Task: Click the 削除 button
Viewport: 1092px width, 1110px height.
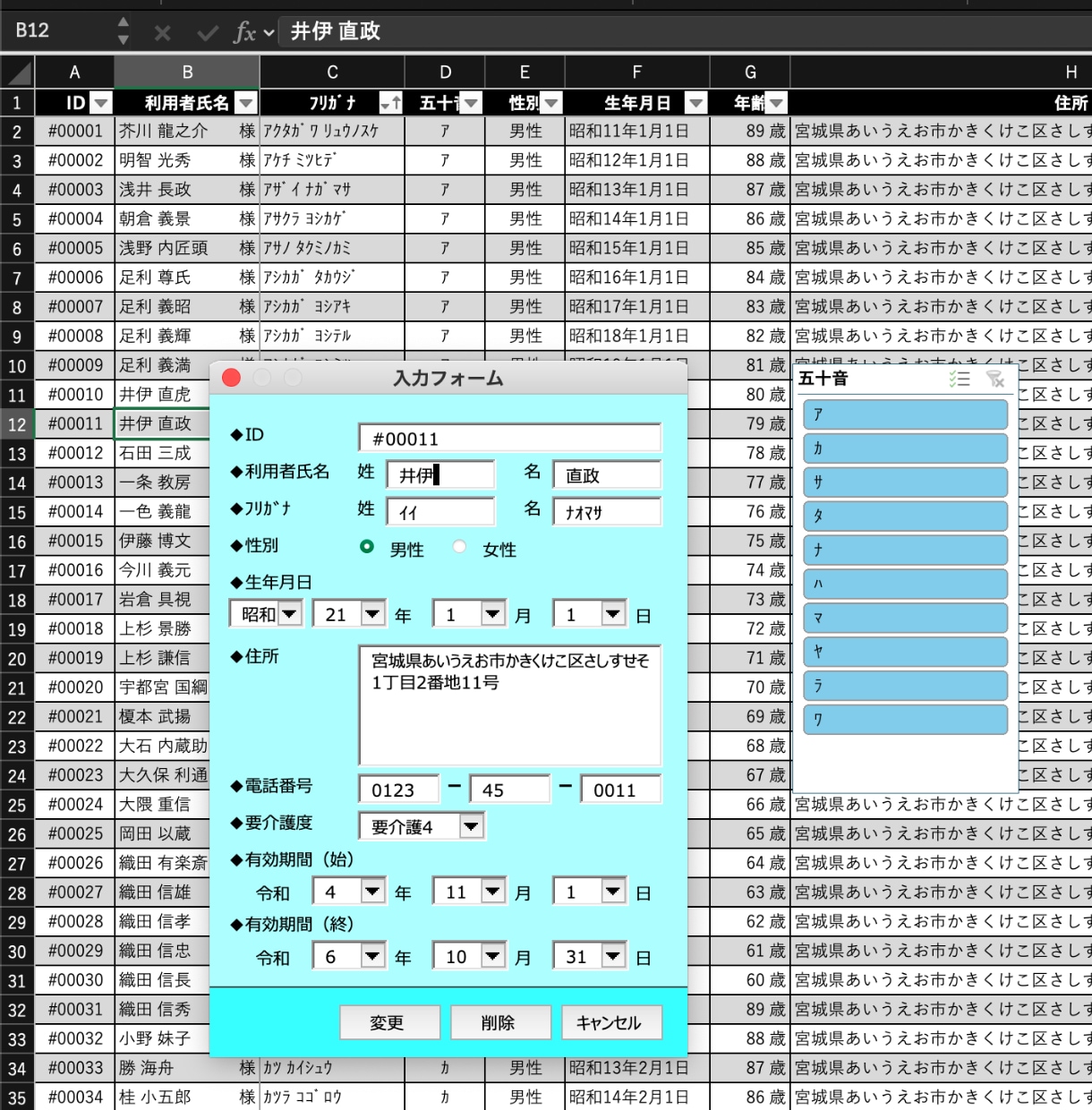Action: pyautogui.click(x=500, y=1022)
